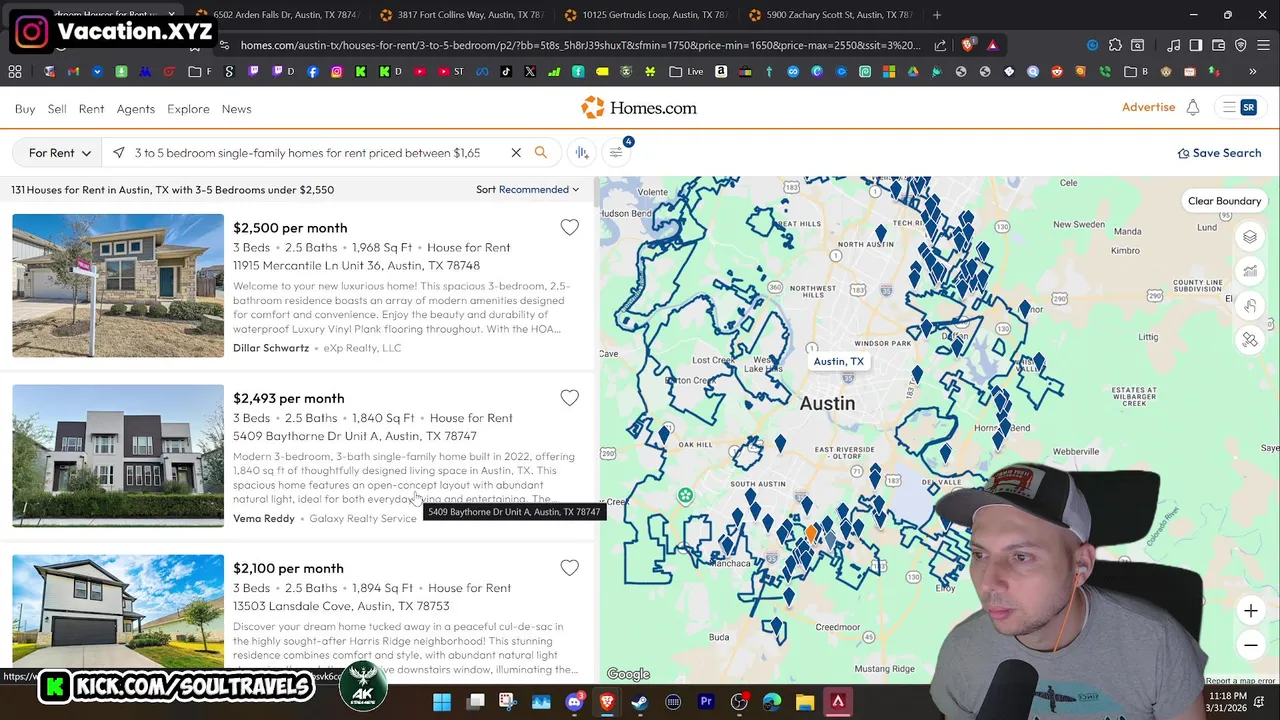Switch to the 5900 Zachary Scott St browser tab
The width and height of the screenshot is (1280, 720).
(830, 15)
